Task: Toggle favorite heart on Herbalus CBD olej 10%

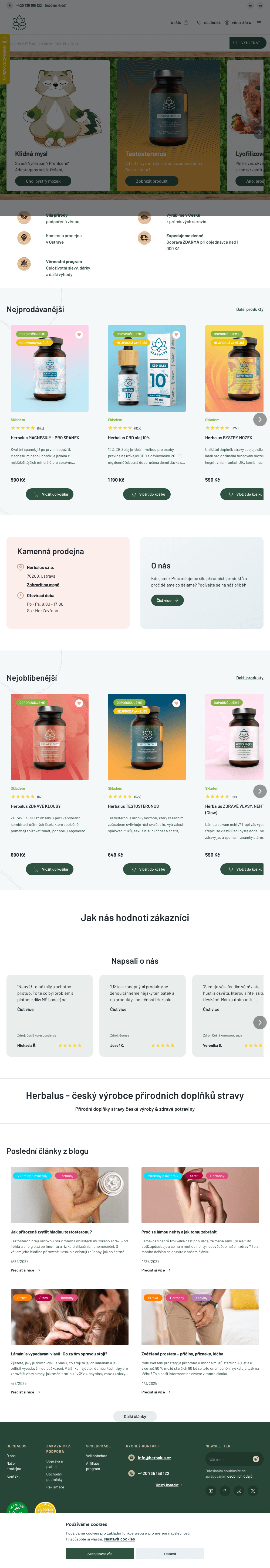Action: coord(176,334)
